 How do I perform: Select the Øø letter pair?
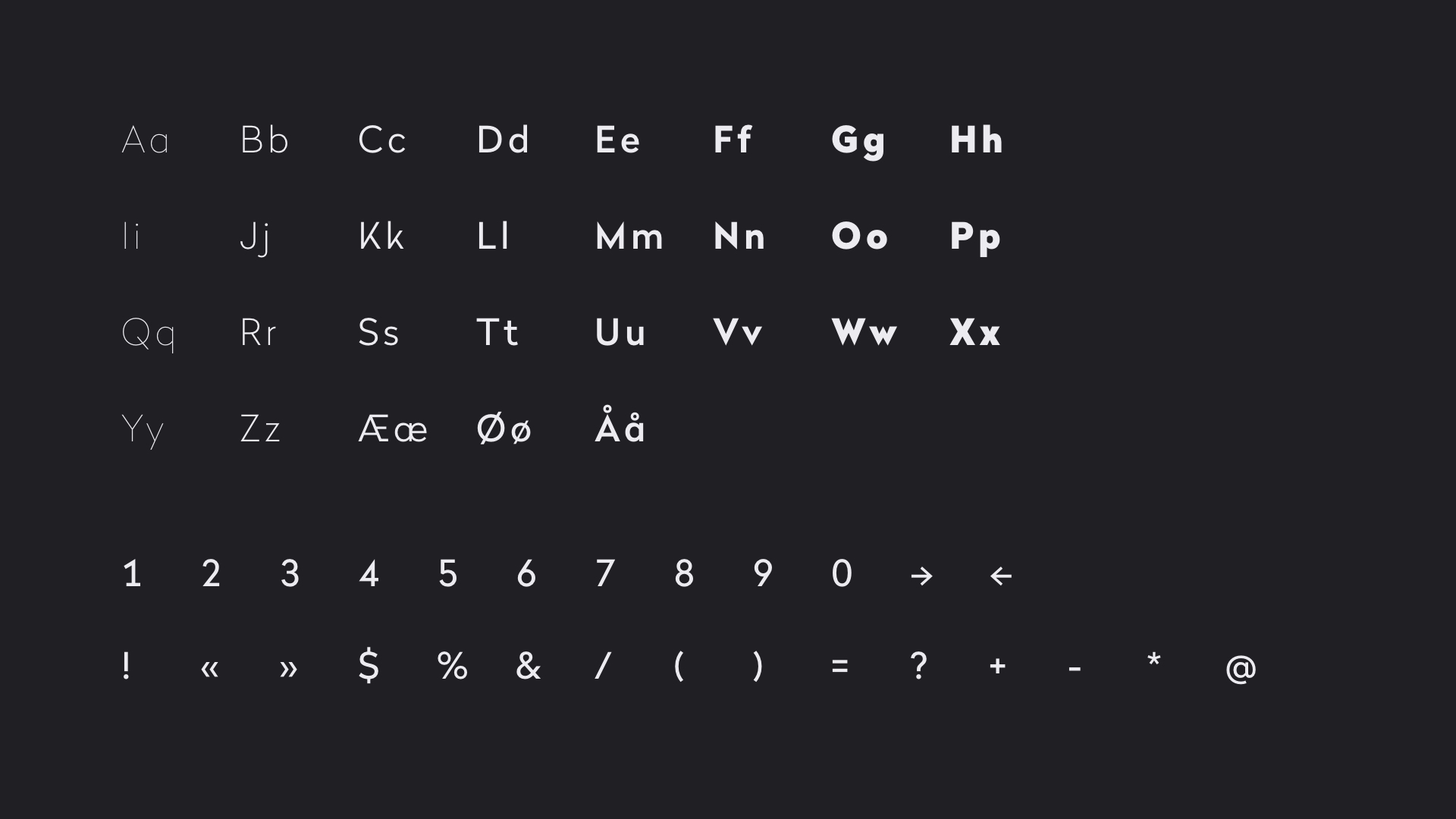click(504, 430)
